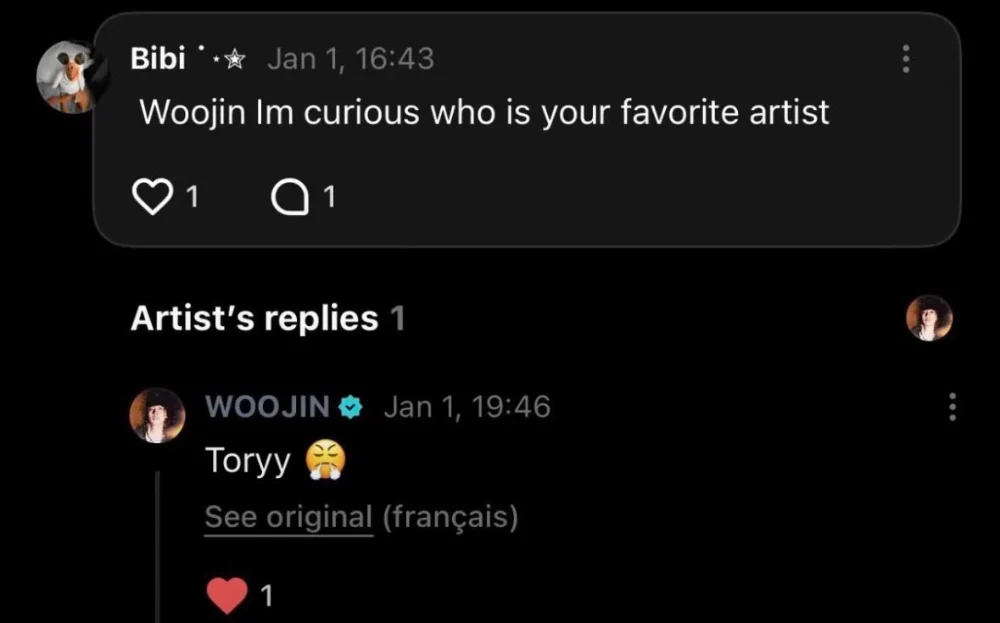The height and width of the screenshot is (623, 1000).
Task: Tap artist avatar next to Artist's replies
Action: coord(929,319)
